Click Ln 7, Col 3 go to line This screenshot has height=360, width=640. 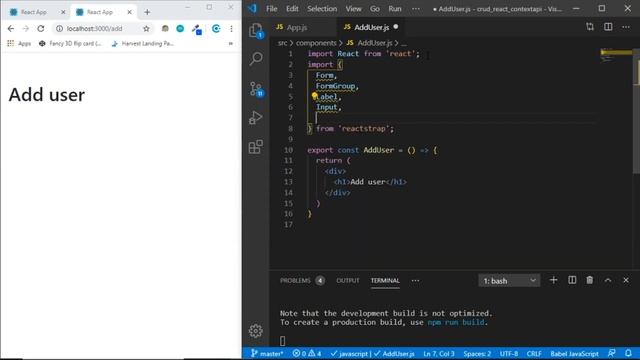[x=439, y=353]
